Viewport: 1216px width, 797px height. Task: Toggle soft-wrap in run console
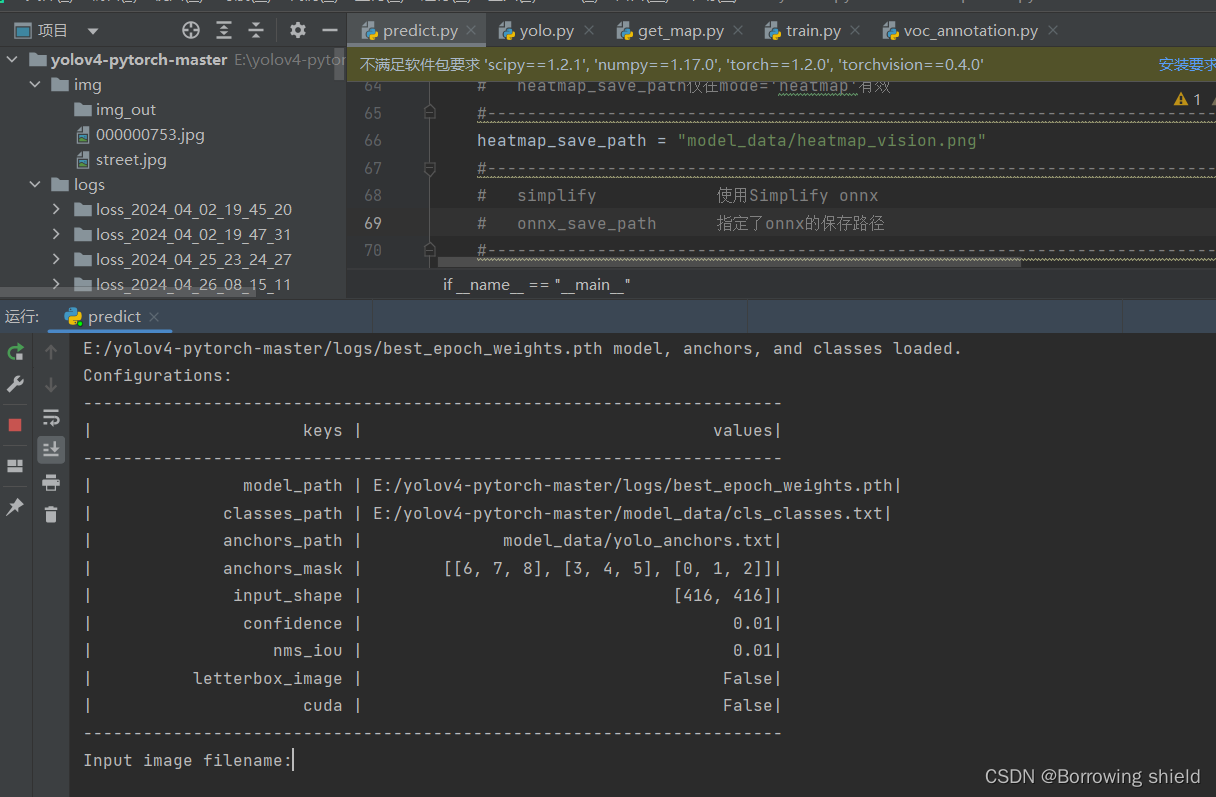[51, 417]
